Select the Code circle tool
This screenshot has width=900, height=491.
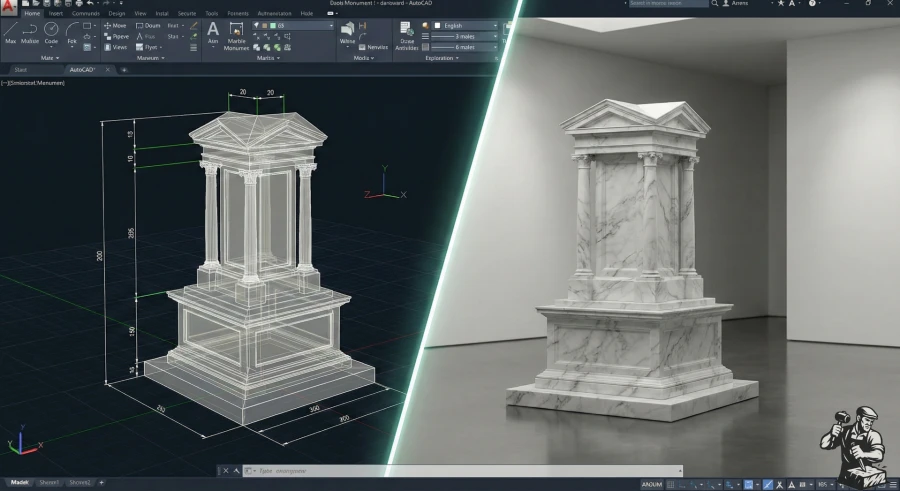pos(51,33)
